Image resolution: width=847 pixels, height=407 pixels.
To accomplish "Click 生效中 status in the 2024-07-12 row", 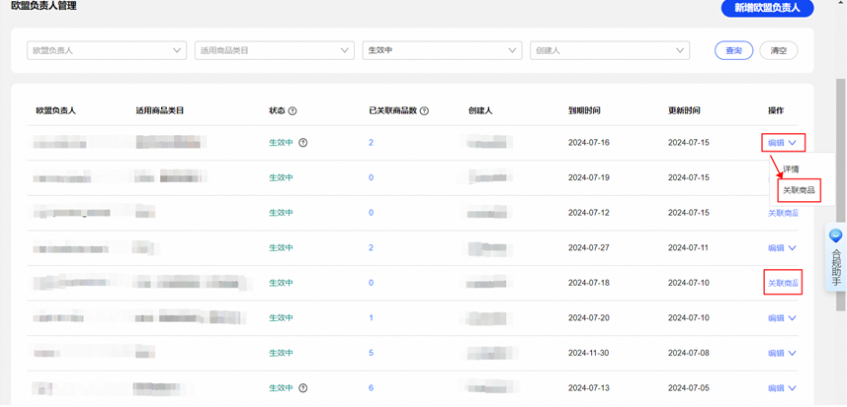I will pos(281,213).
